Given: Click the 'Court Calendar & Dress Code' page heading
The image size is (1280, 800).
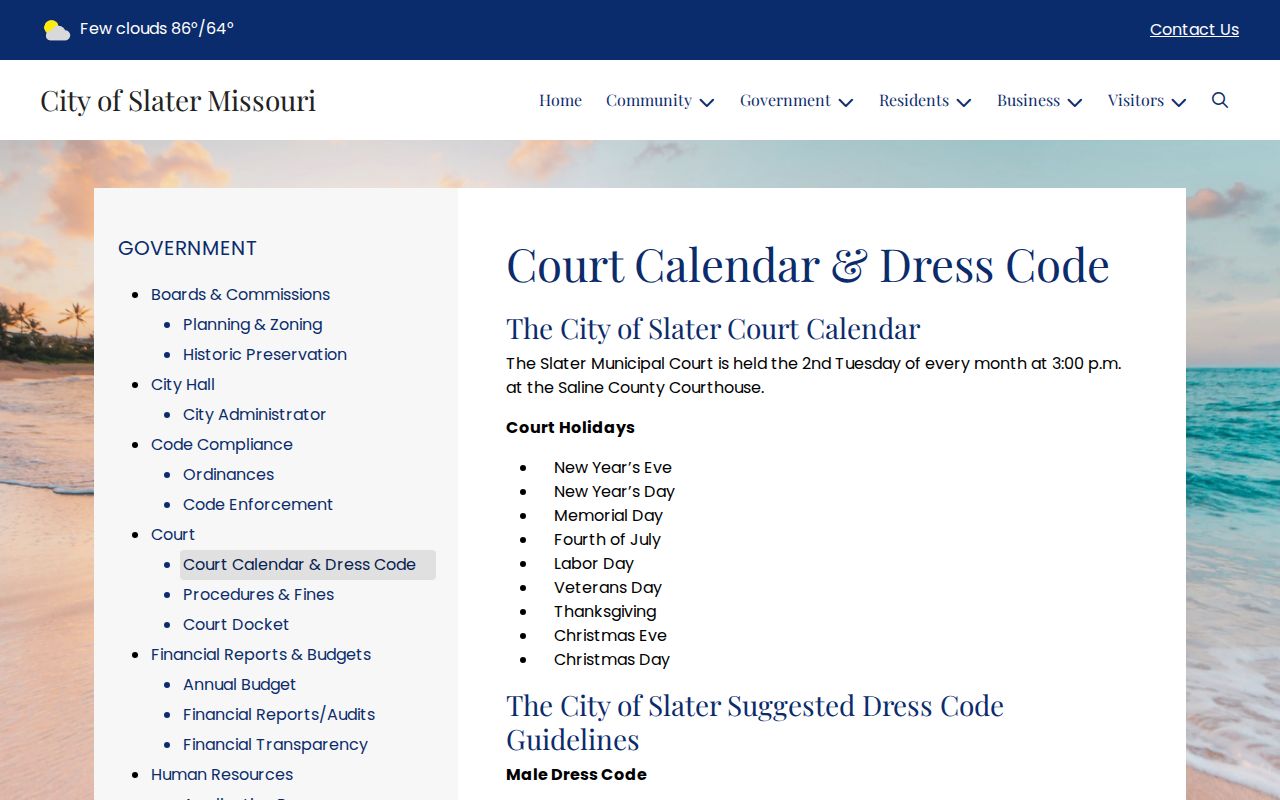Looking at the screenshot, I should (x=808, y=265).
